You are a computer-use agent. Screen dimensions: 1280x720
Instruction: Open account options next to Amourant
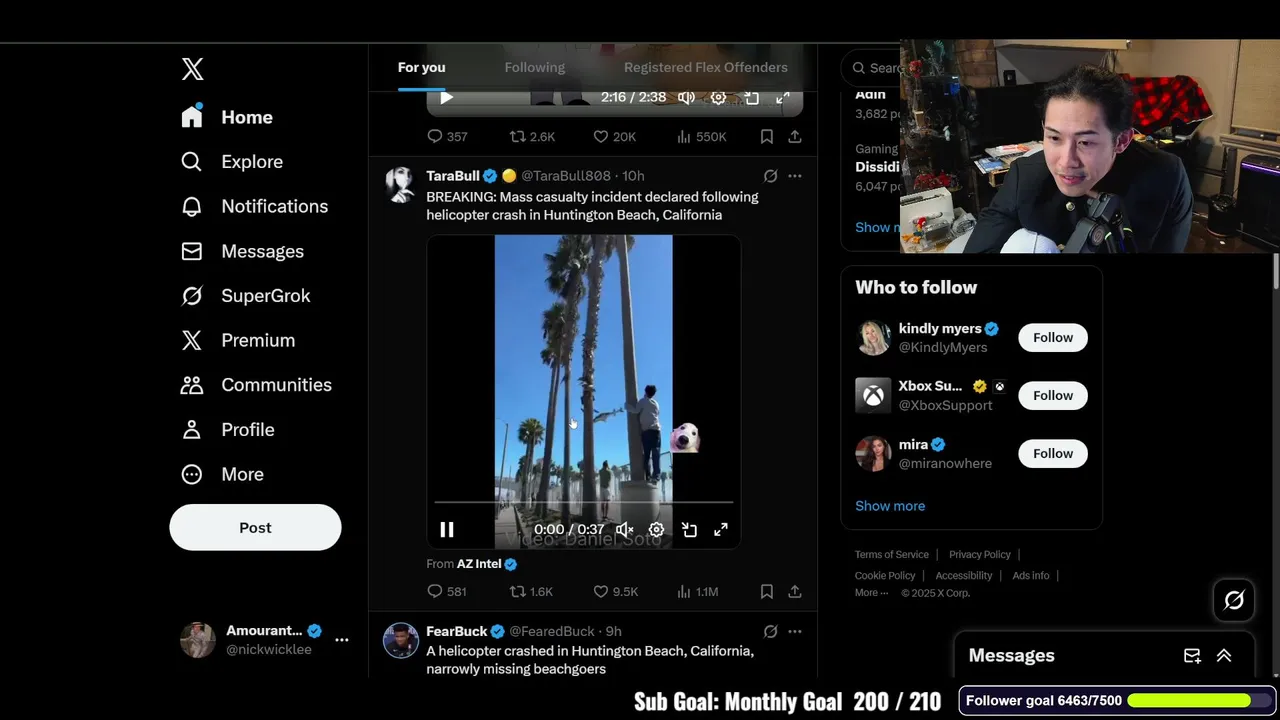pos(342,639)
